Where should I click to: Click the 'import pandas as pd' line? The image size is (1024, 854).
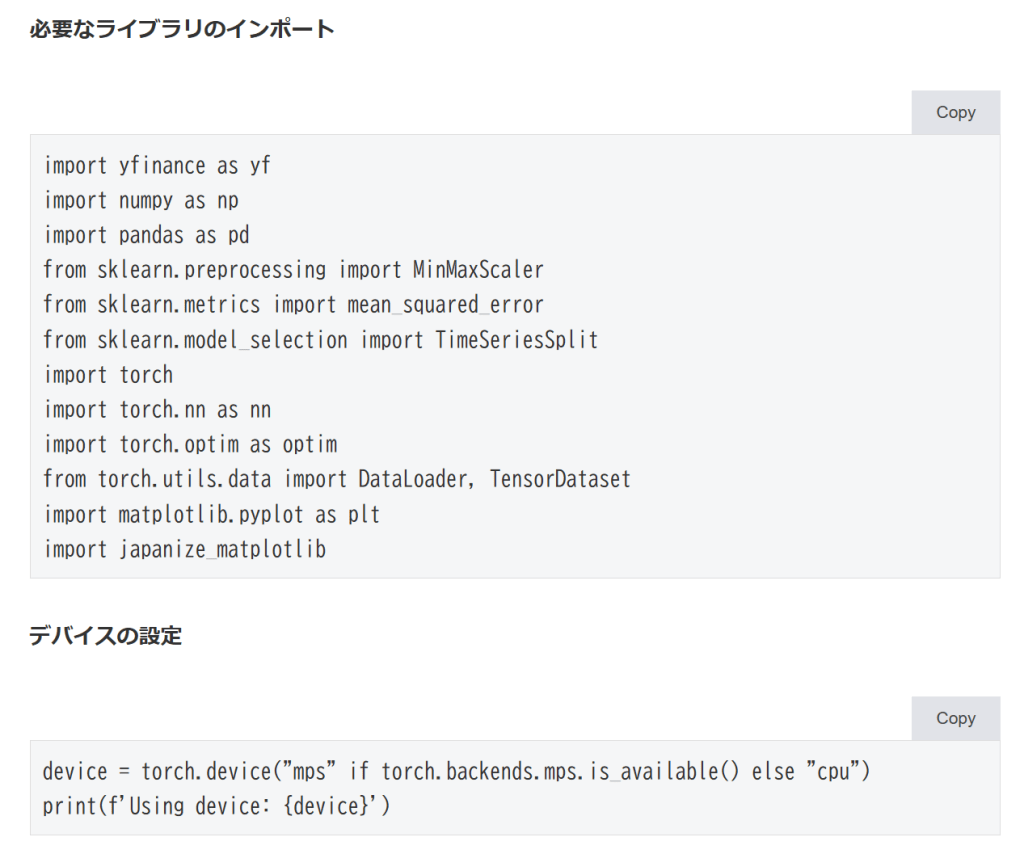coord(146,236)
